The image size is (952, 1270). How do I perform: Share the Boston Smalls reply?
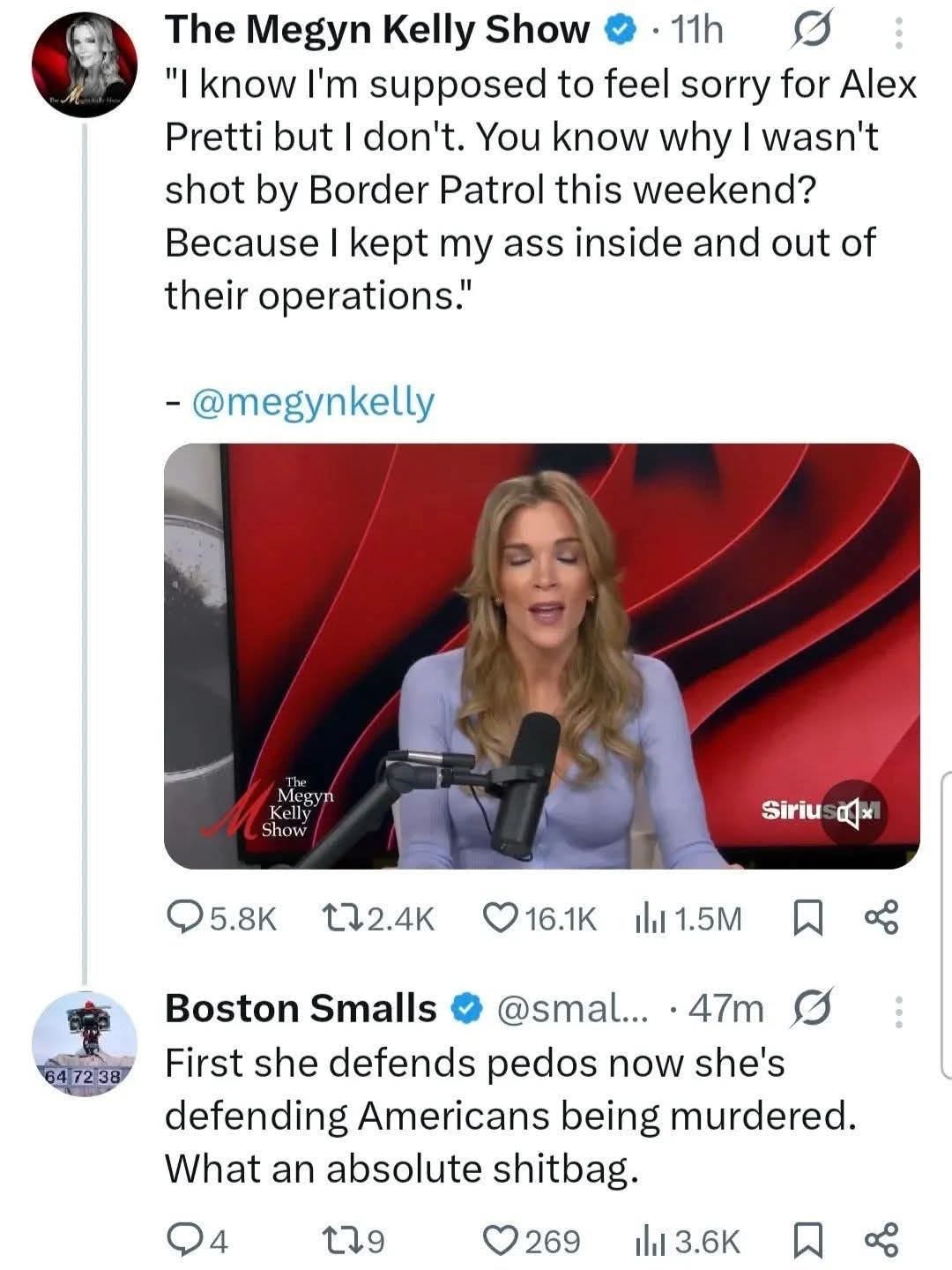[881, 1241]
